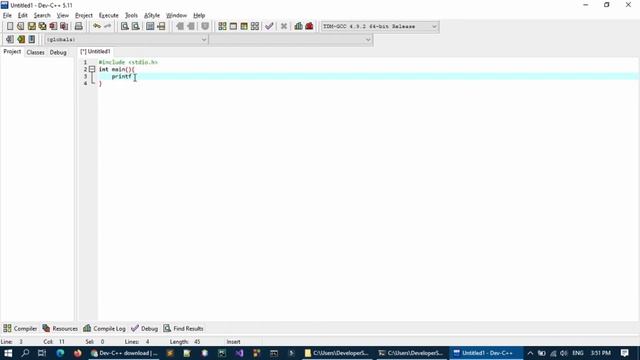Click the Profile Analysis chart icon

298,26
